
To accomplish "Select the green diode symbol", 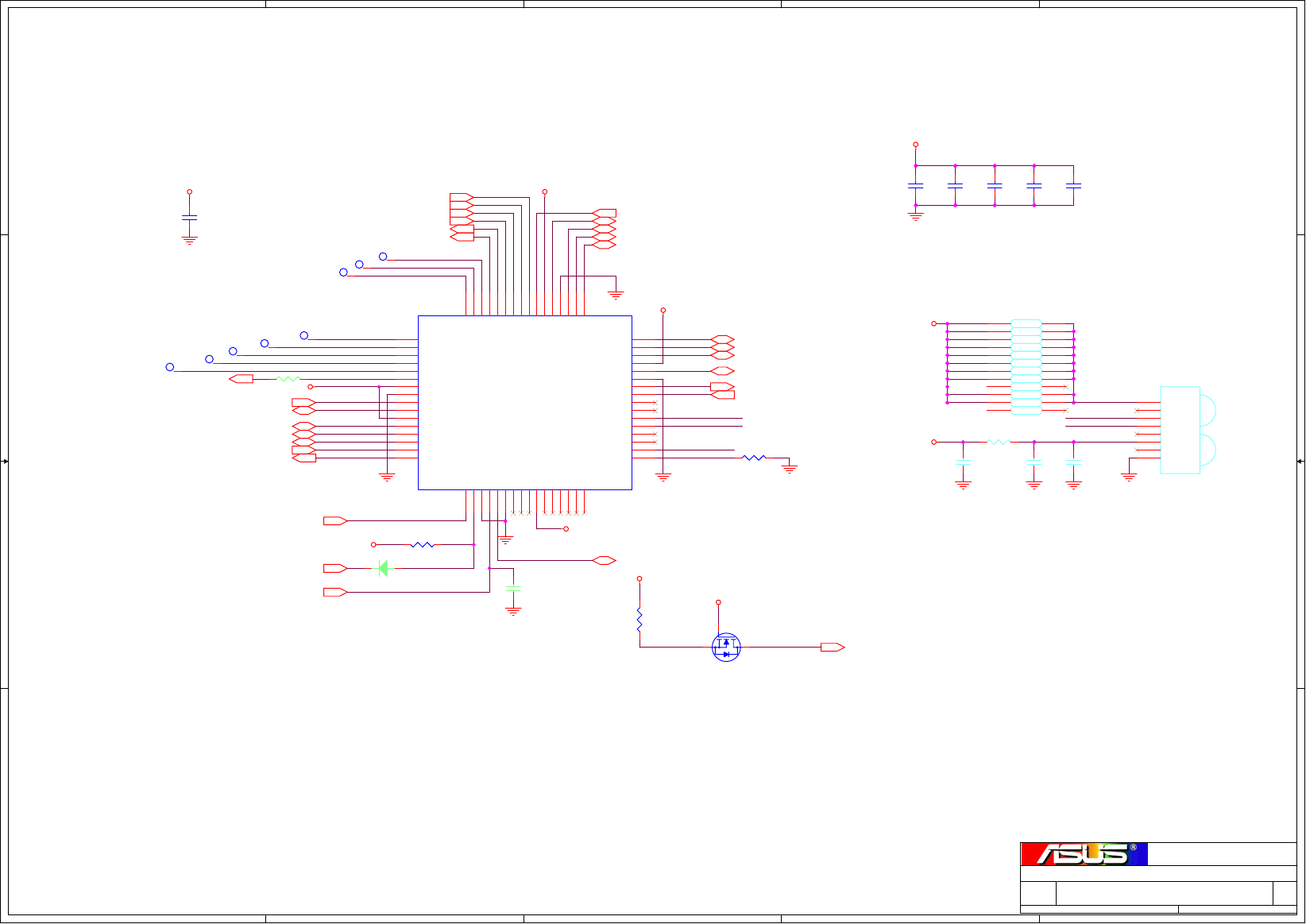I will tap(383, 568).
